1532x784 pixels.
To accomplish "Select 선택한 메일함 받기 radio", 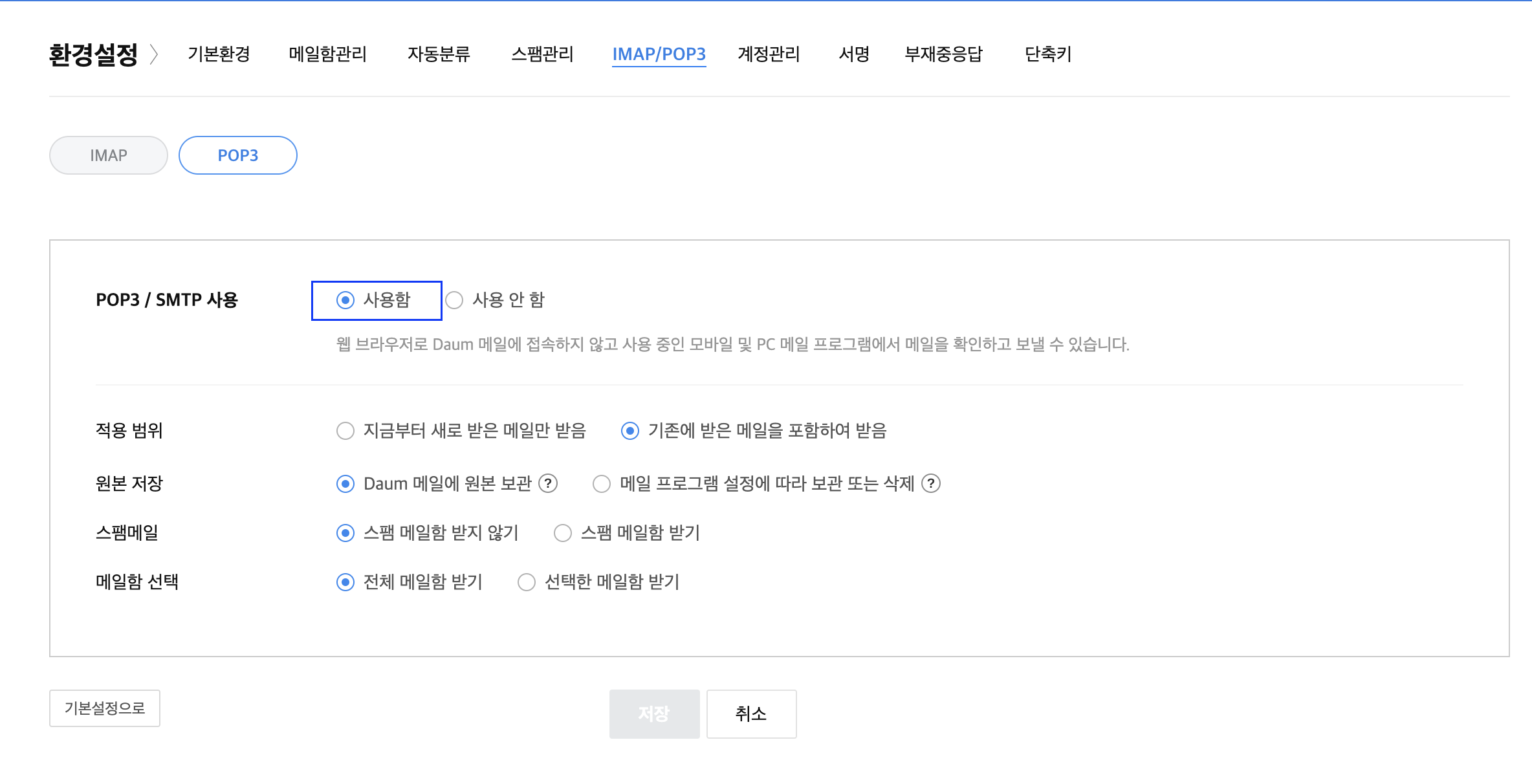I will tap(527, 582).
